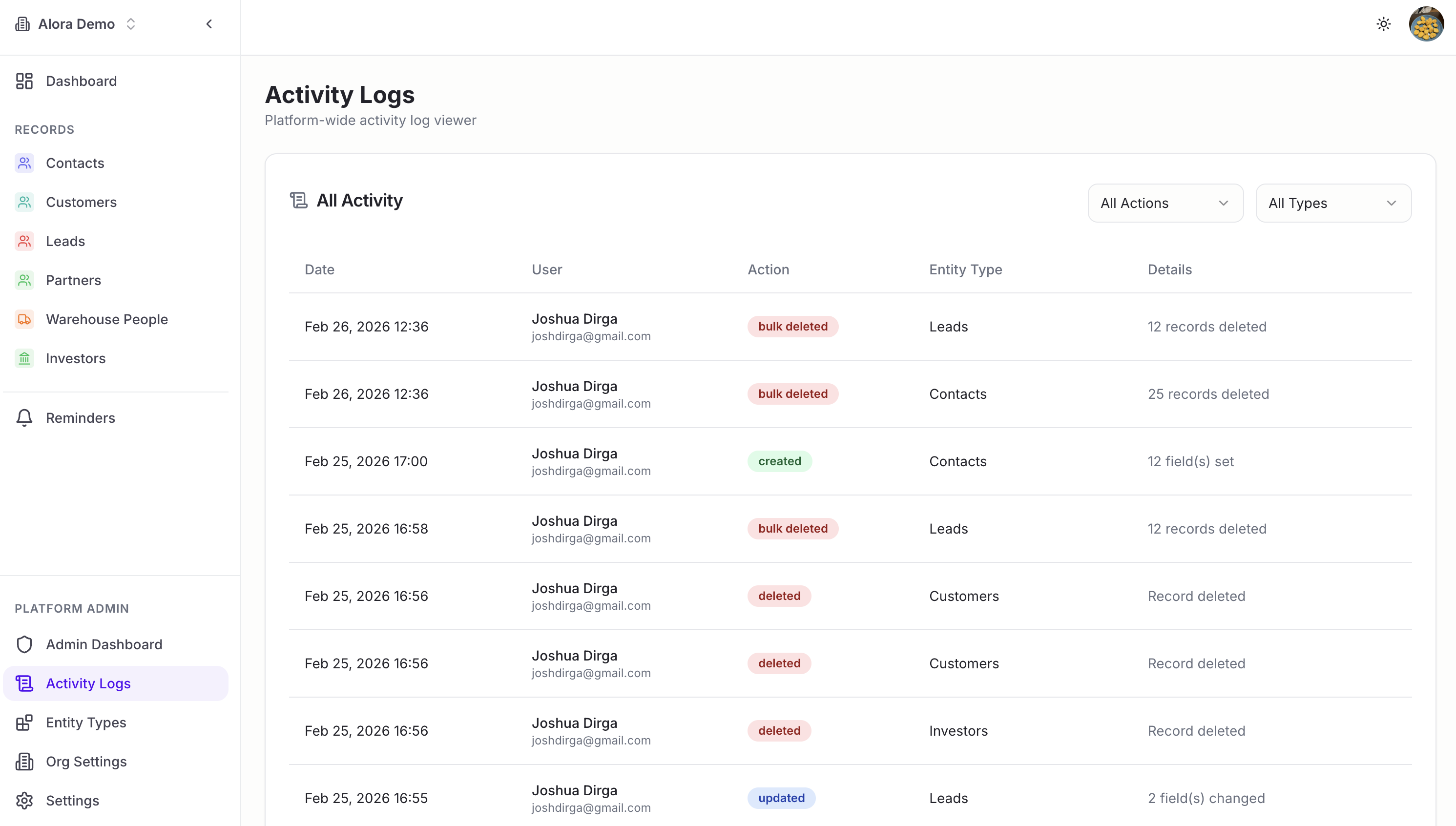Click the Contacts people icon in sidebar
The width and height of the screenshot is (1456, 826).
coord(24,164)
